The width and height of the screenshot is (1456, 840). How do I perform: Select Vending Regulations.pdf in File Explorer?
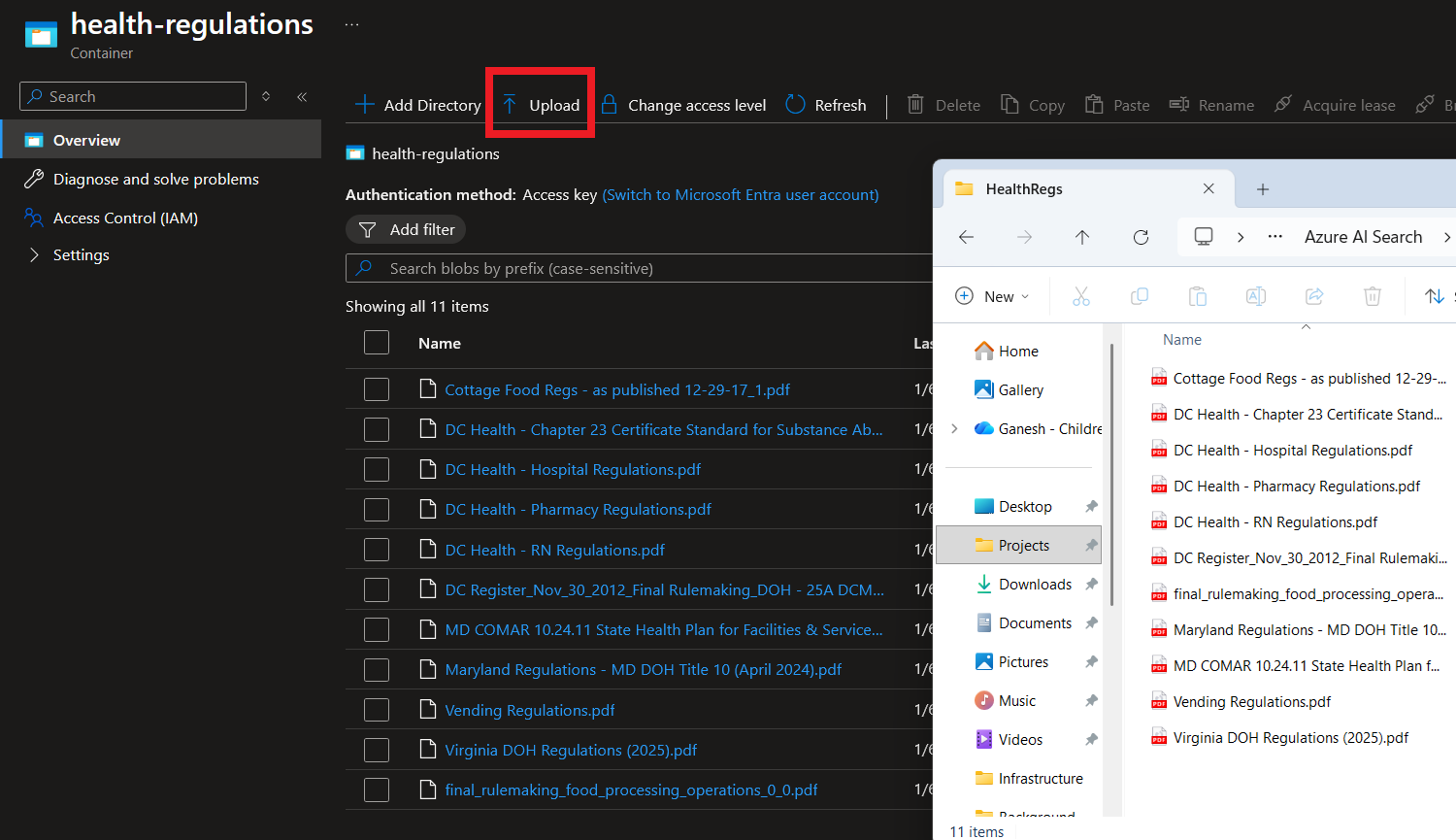[1252, 701]
